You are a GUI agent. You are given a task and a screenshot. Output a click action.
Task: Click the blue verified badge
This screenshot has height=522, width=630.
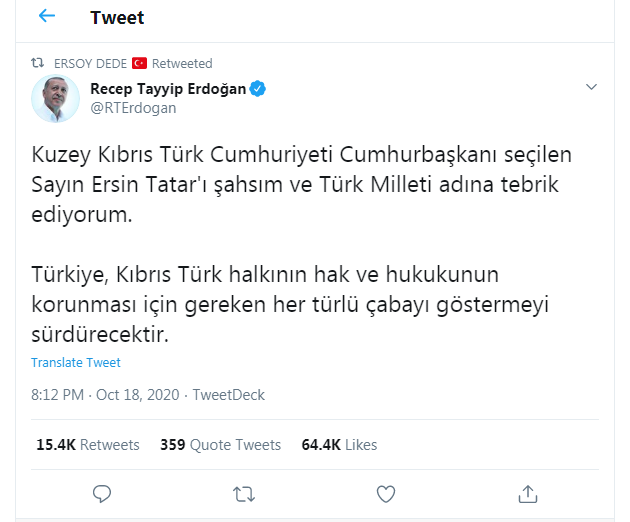(258, 88)
